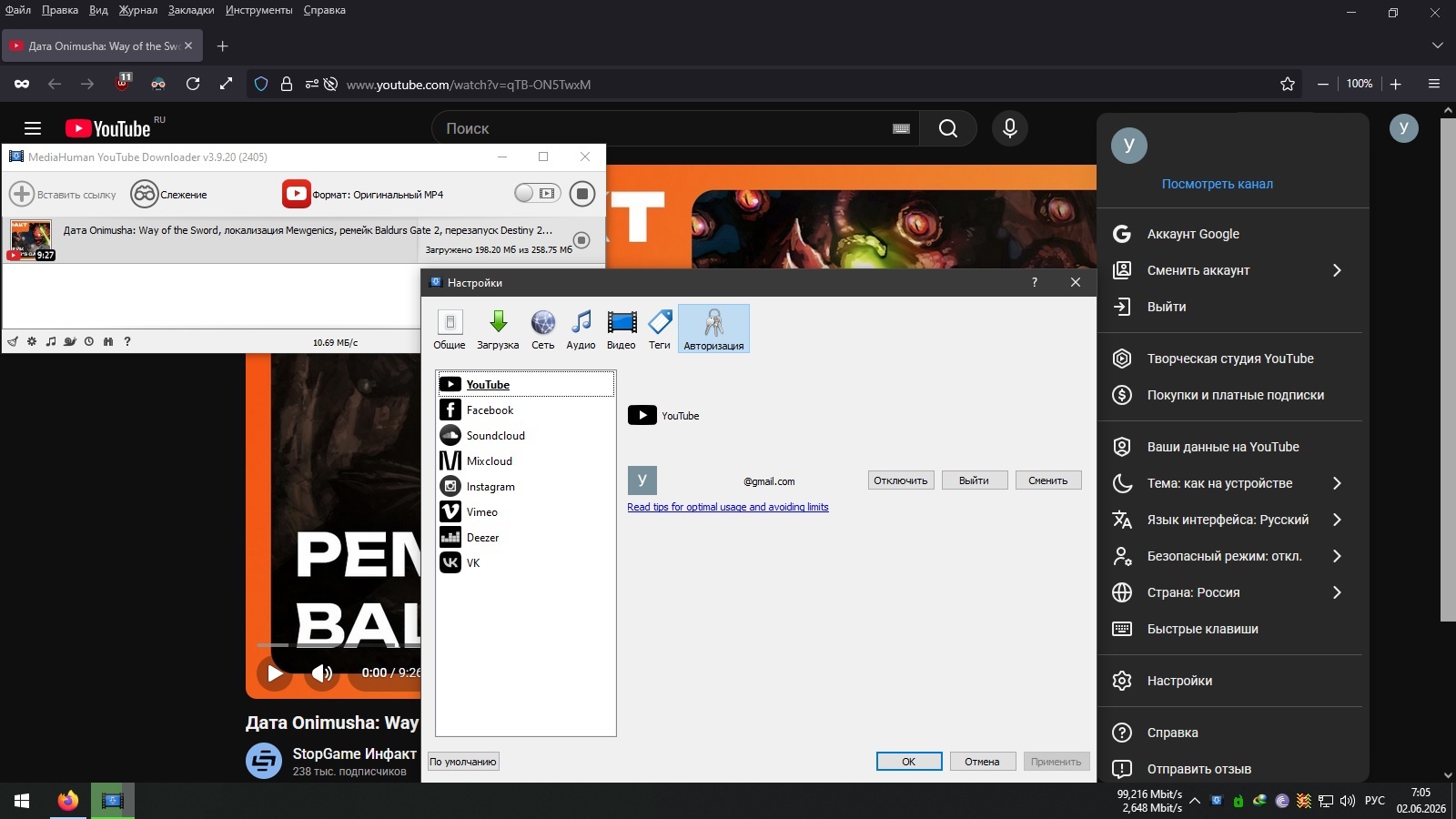Click Вставить ссылку in YouTube Downloader
Image resolution: width=1456 pixels, height=819 pixels.
tap(63, 194)
